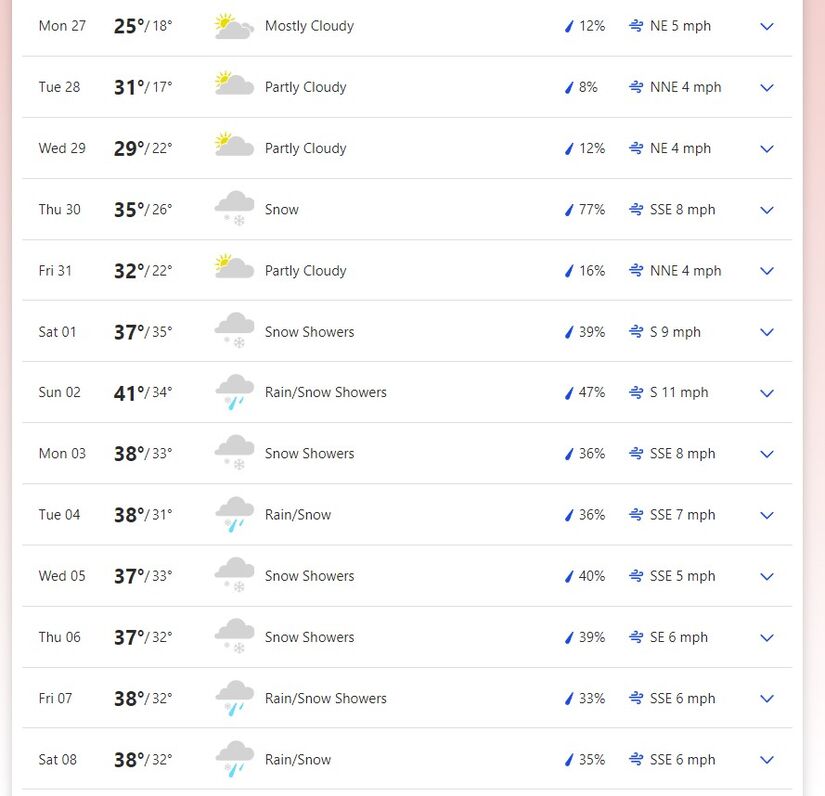Open the Sat 01 forecast chevron
This screenshot has width=825, height=796.
click(767, 332)
